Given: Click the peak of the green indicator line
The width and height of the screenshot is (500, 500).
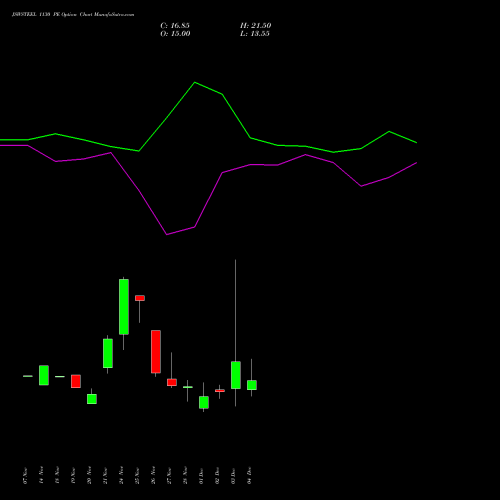Looking at the screenshot, I should click(x=195, y=82).
